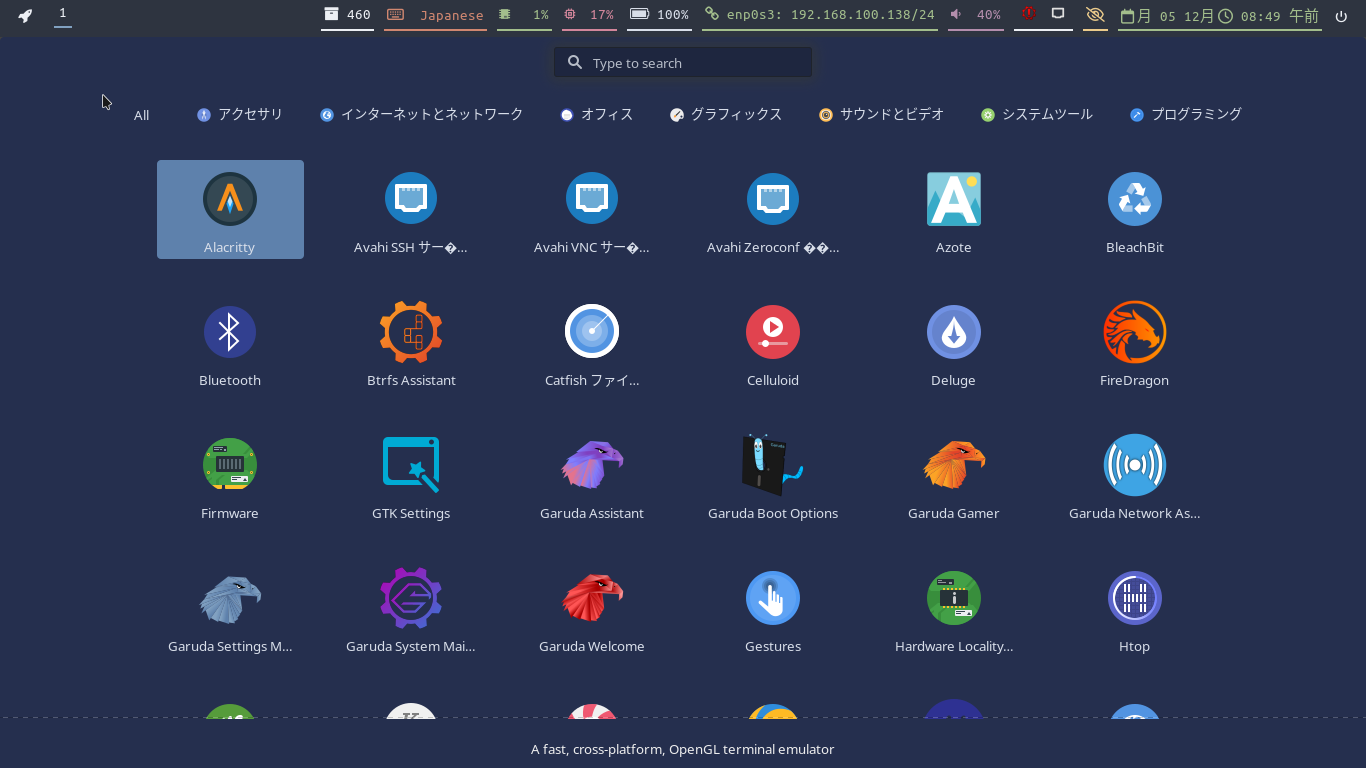The height and width of the screenshot is (768, 1366).
Task: Filter by システムツール category
Action: (x=1037, y=115)
